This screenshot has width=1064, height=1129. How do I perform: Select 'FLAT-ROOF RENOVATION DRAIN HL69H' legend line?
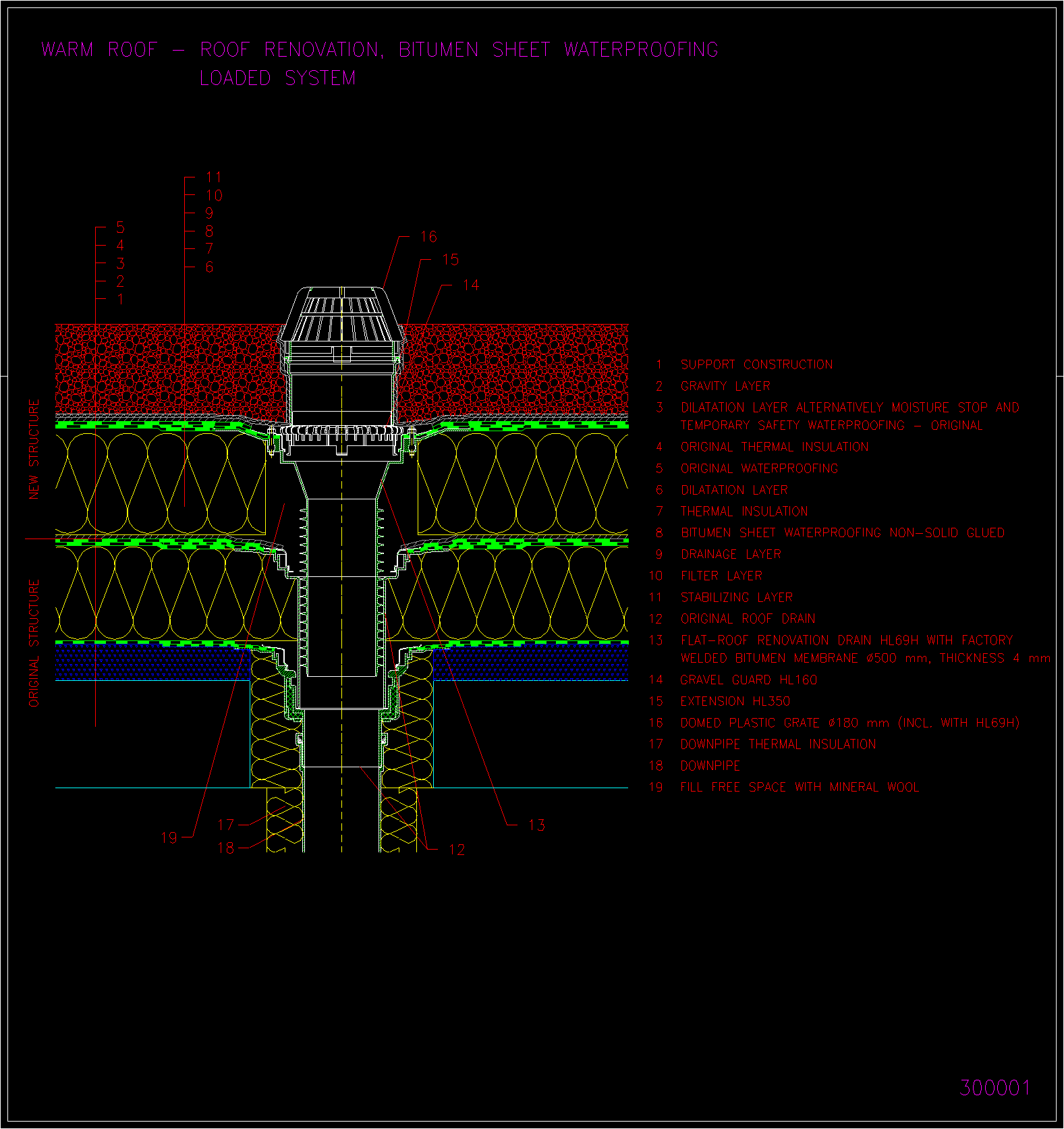[847, 640]
